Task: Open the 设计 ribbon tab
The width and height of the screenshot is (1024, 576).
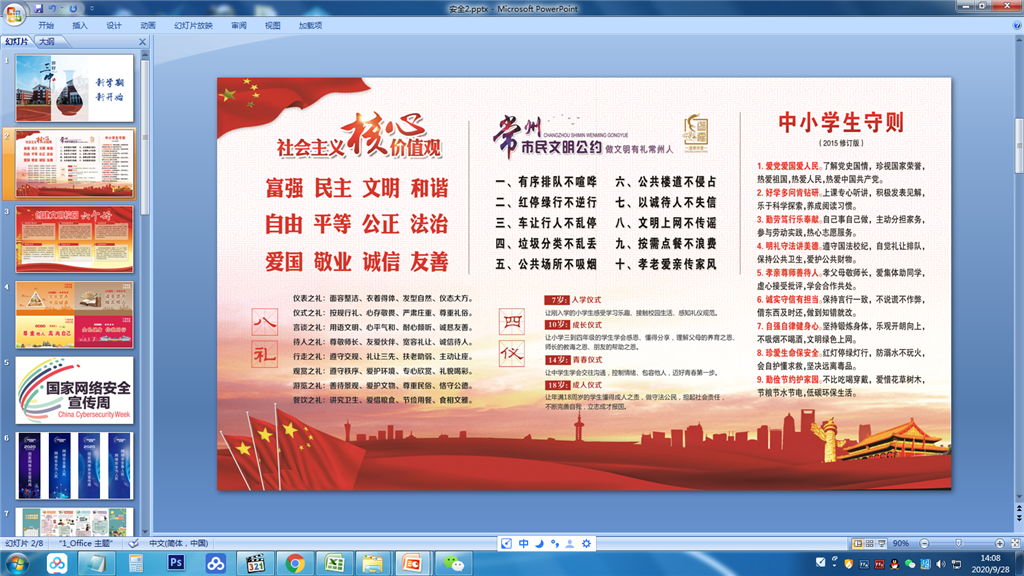Action: coord(114,25)
